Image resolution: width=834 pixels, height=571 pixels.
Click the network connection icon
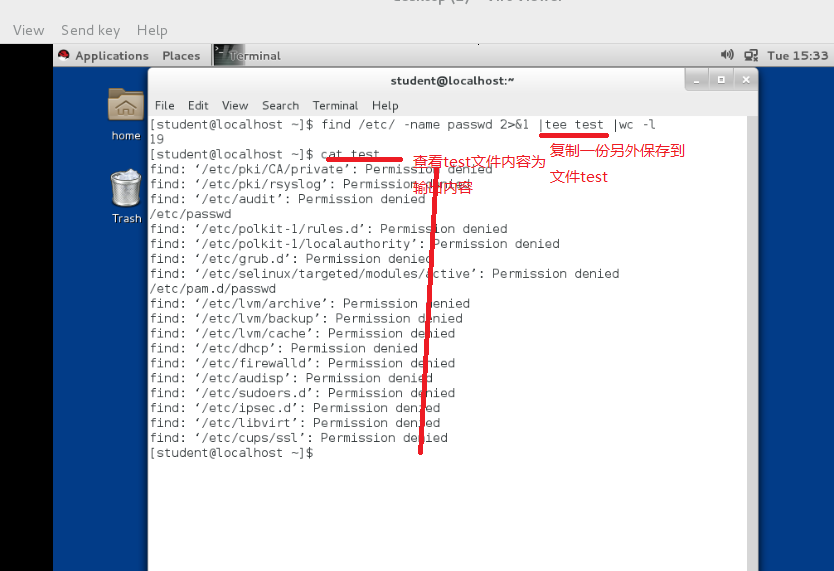tap(751, 55)
